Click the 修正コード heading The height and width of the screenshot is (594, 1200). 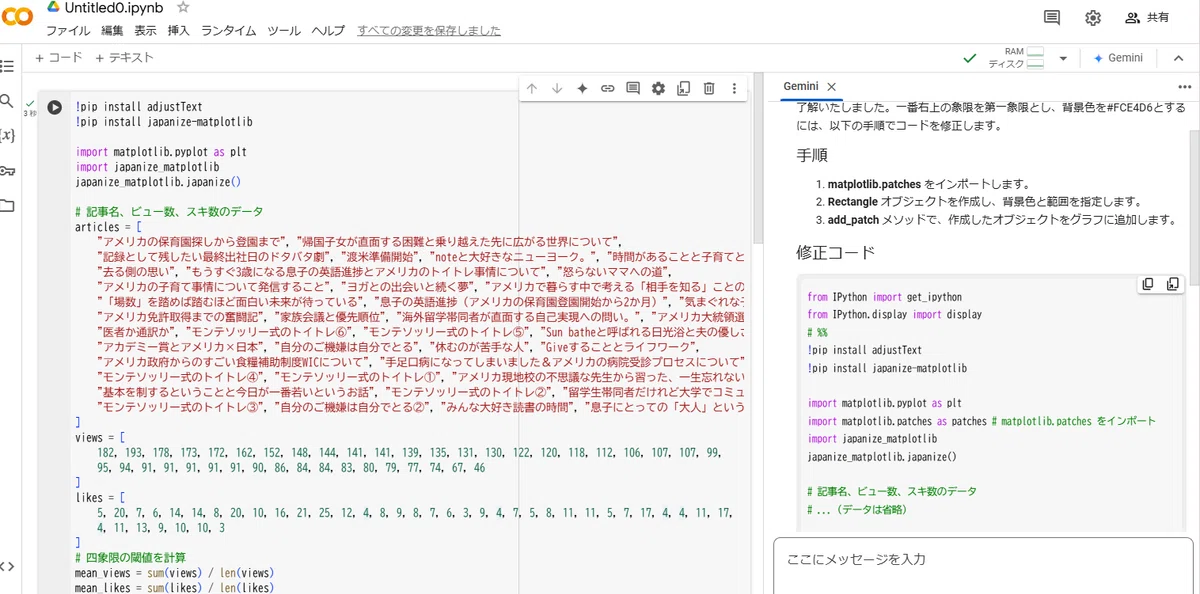pos(836,252)
